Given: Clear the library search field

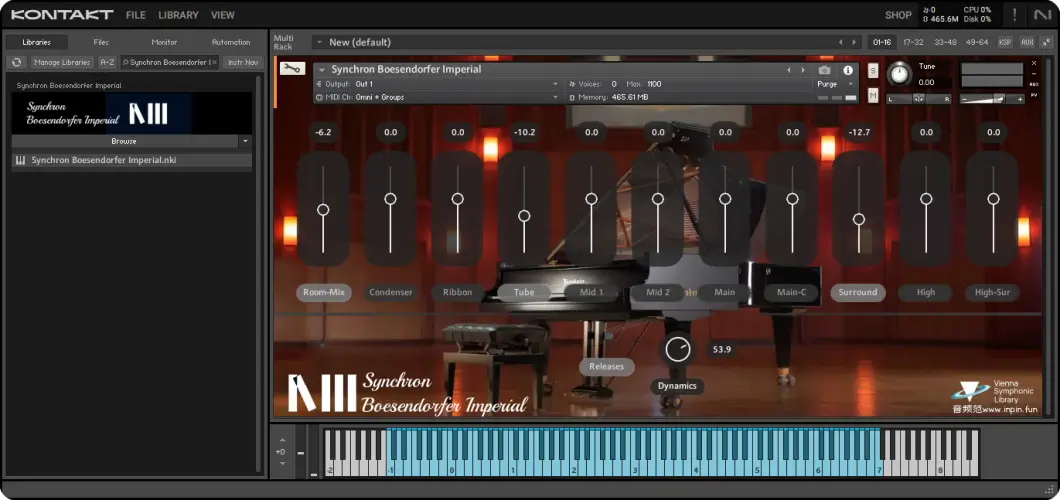Looking at the screenshot, I should 214,62.
